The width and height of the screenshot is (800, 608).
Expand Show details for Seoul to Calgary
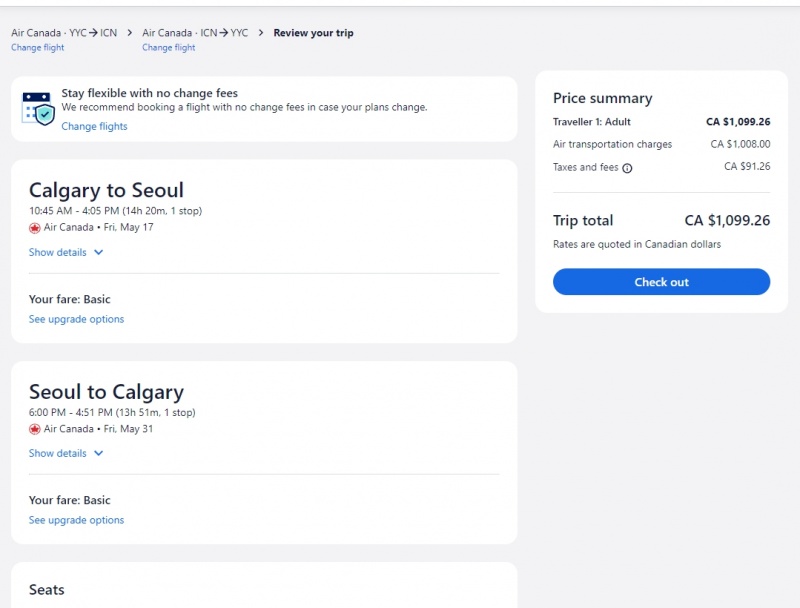[x=58, y=453]
